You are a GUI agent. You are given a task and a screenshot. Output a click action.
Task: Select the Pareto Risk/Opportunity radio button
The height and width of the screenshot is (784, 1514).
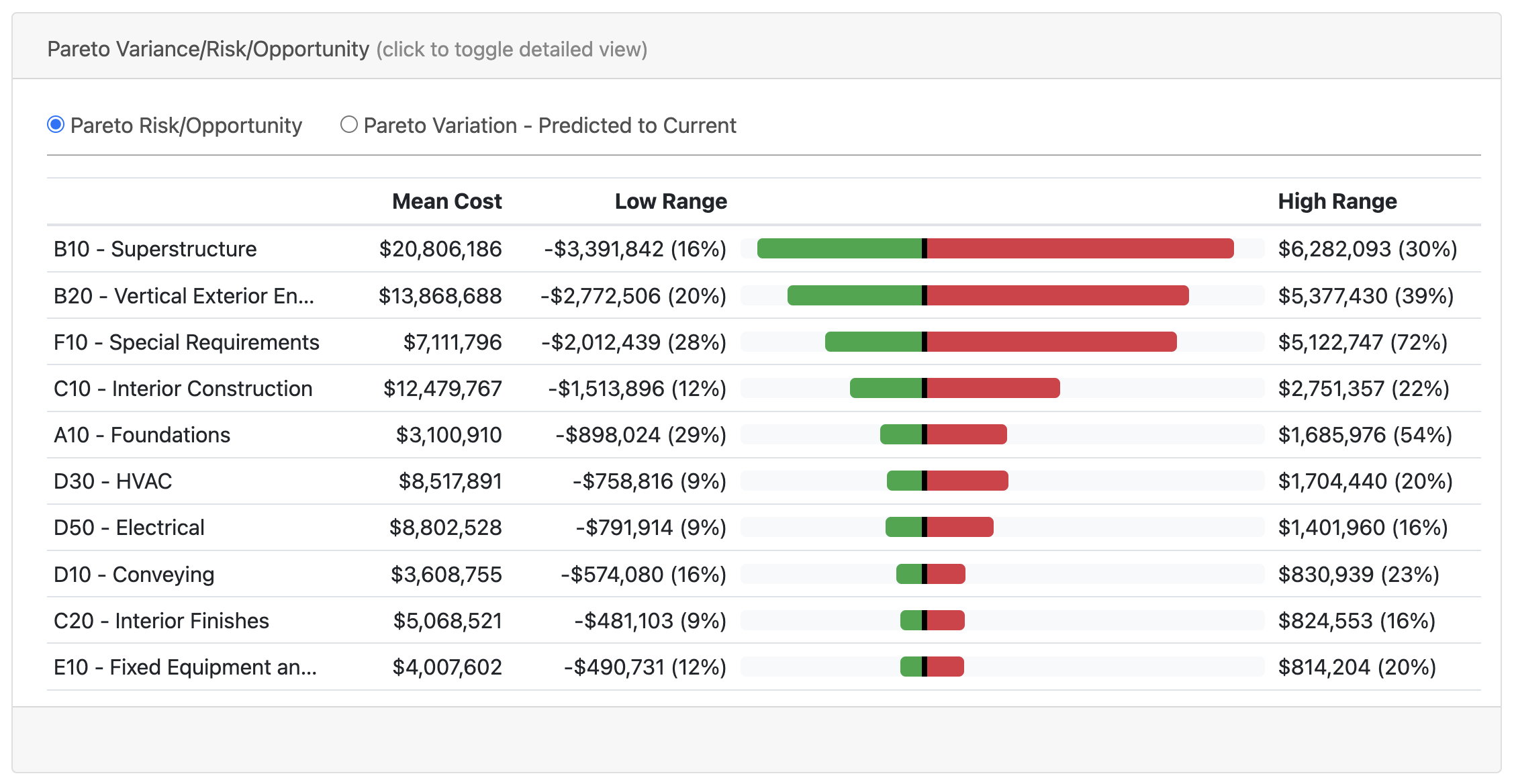56,125
